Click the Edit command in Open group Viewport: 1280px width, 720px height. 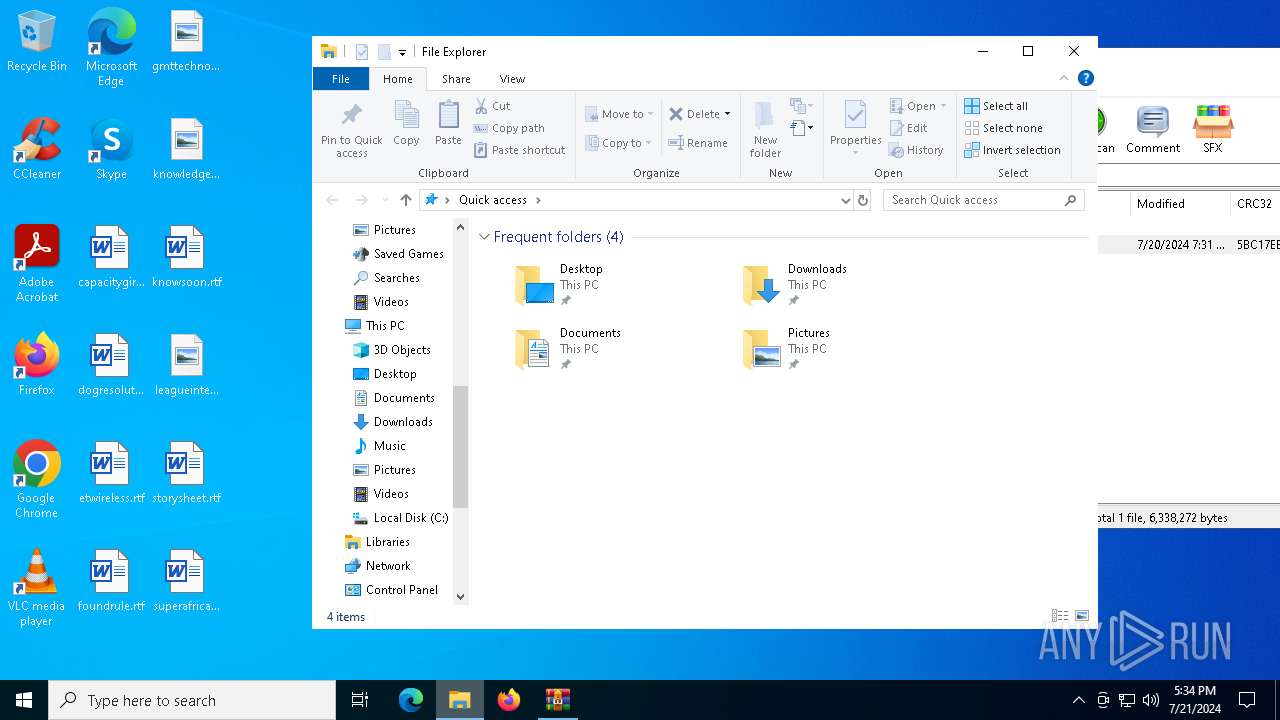[908, 128]
